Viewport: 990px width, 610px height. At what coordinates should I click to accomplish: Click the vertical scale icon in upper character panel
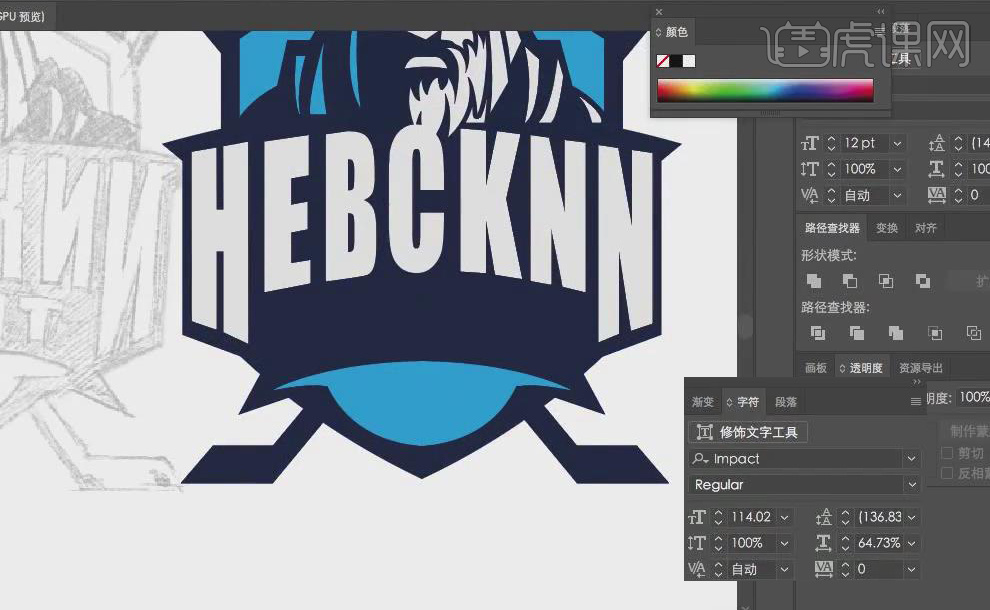[809, 169]
